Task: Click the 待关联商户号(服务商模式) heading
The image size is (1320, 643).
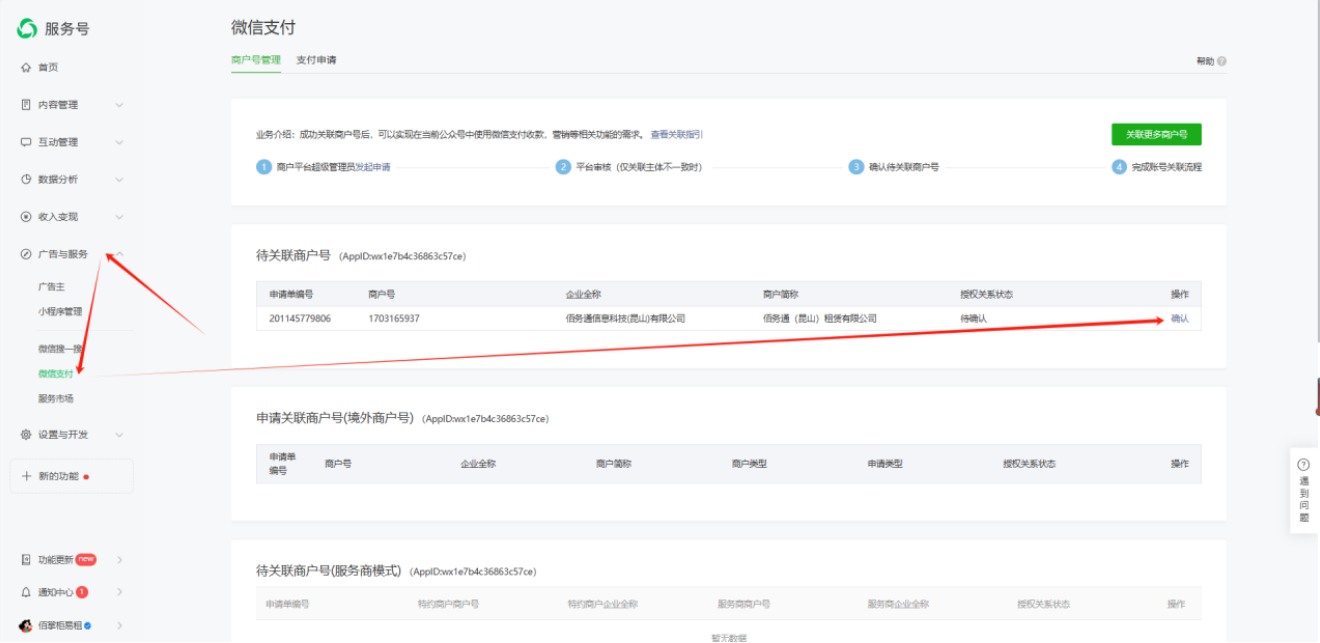Action: 329,571
